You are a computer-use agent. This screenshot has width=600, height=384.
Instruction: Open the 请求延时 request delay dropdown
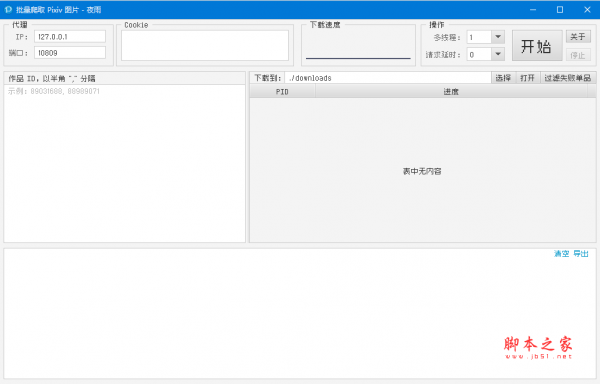coord(498,54)
